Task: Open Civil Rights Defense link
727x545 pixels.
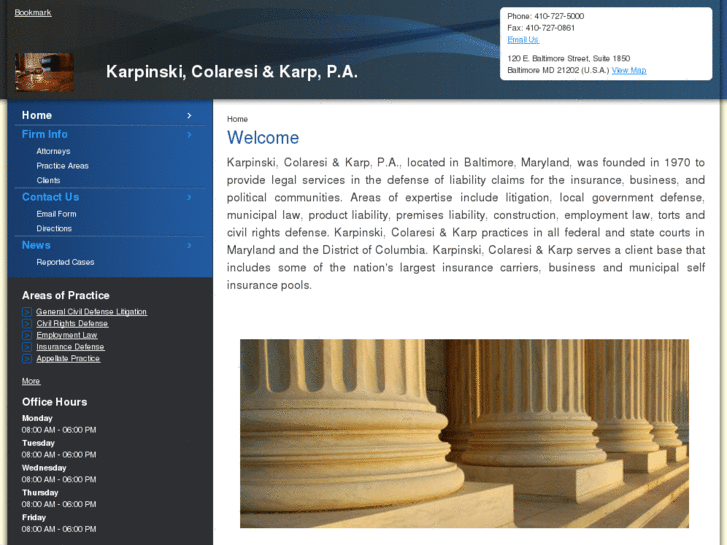Action: 72,323
